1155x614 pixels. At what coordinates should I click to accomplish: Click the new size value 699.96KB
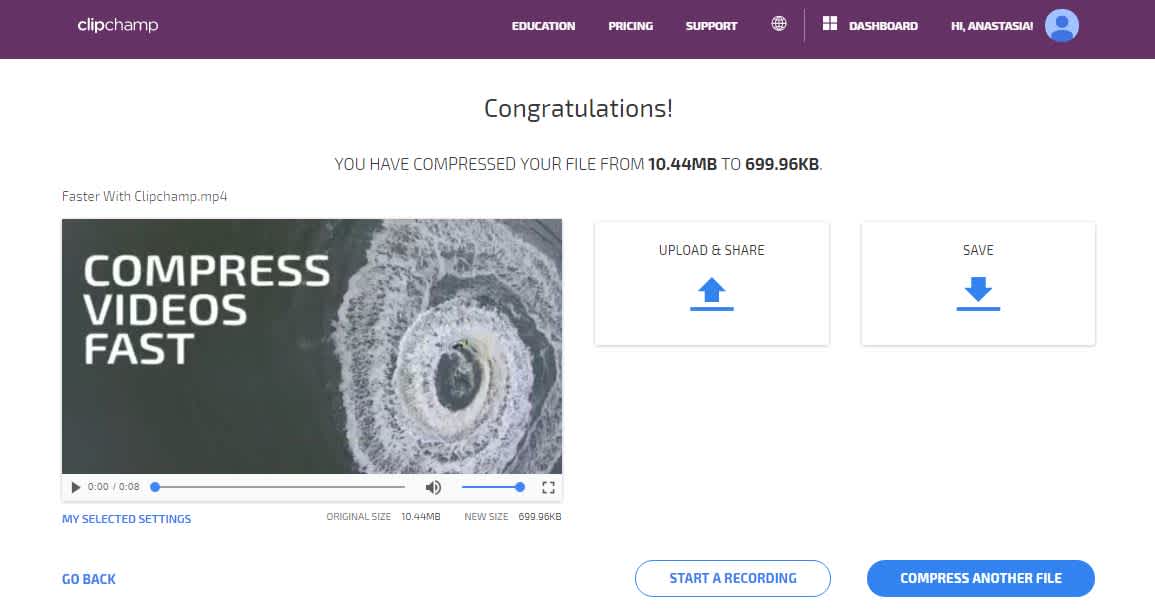point(540,517)
